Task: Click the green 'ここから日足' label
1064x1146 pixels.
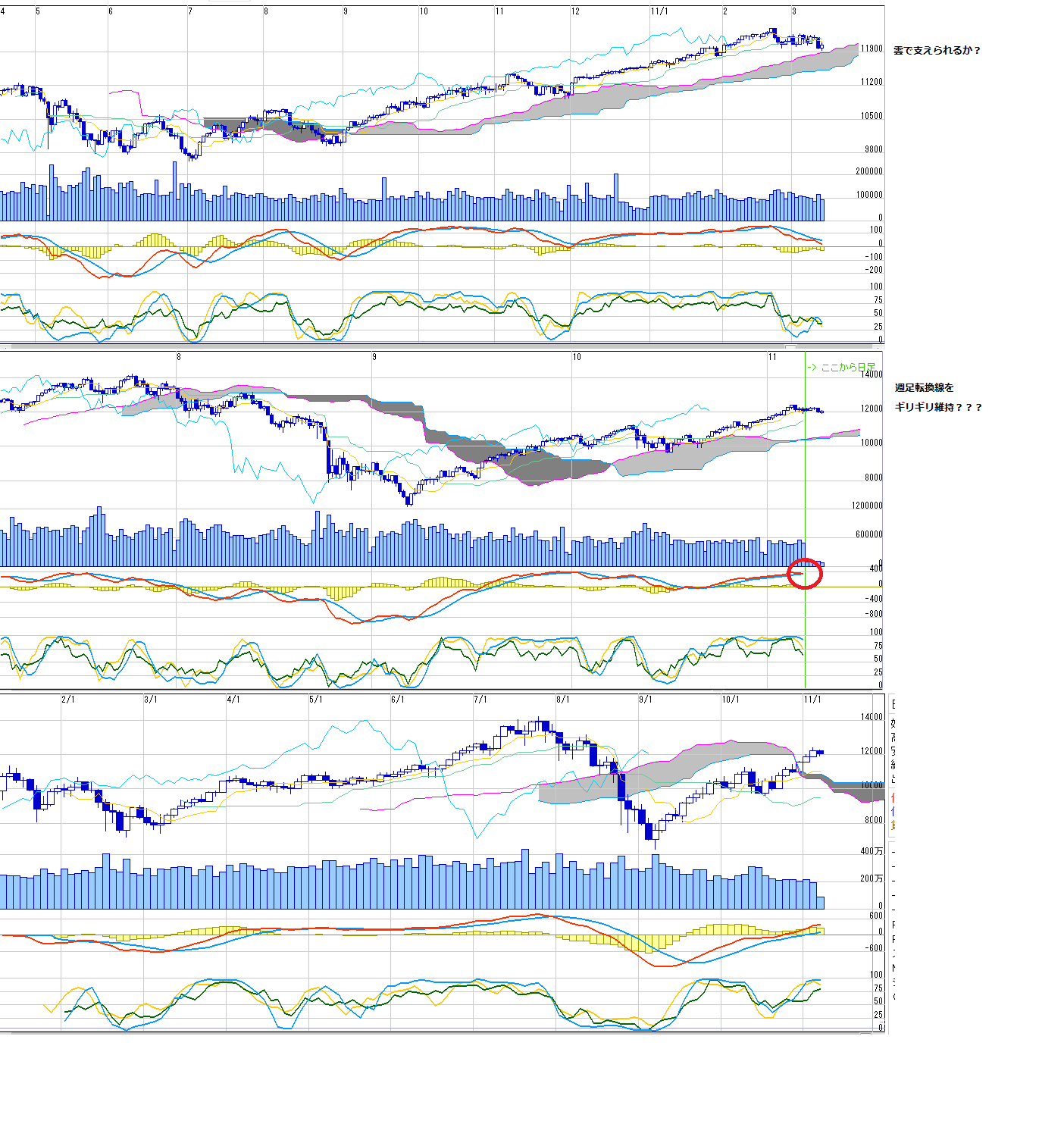Action: click(x=841, y=368)
